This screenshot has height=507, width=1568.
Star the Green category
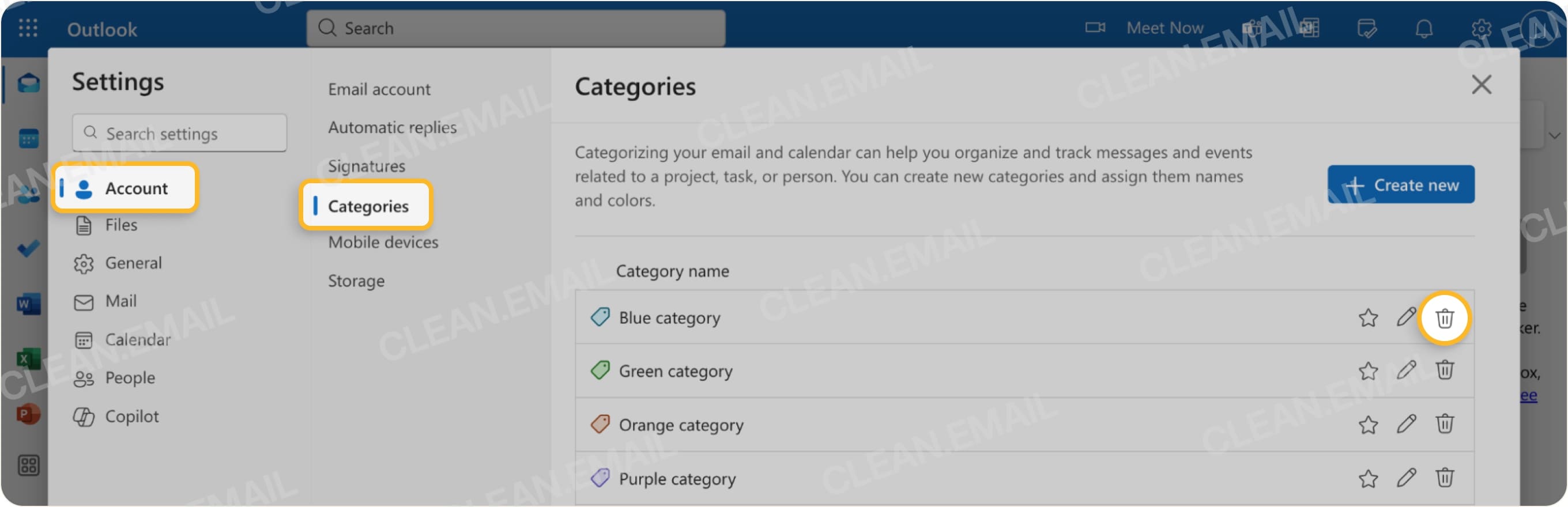click(x=1369, y=370)
